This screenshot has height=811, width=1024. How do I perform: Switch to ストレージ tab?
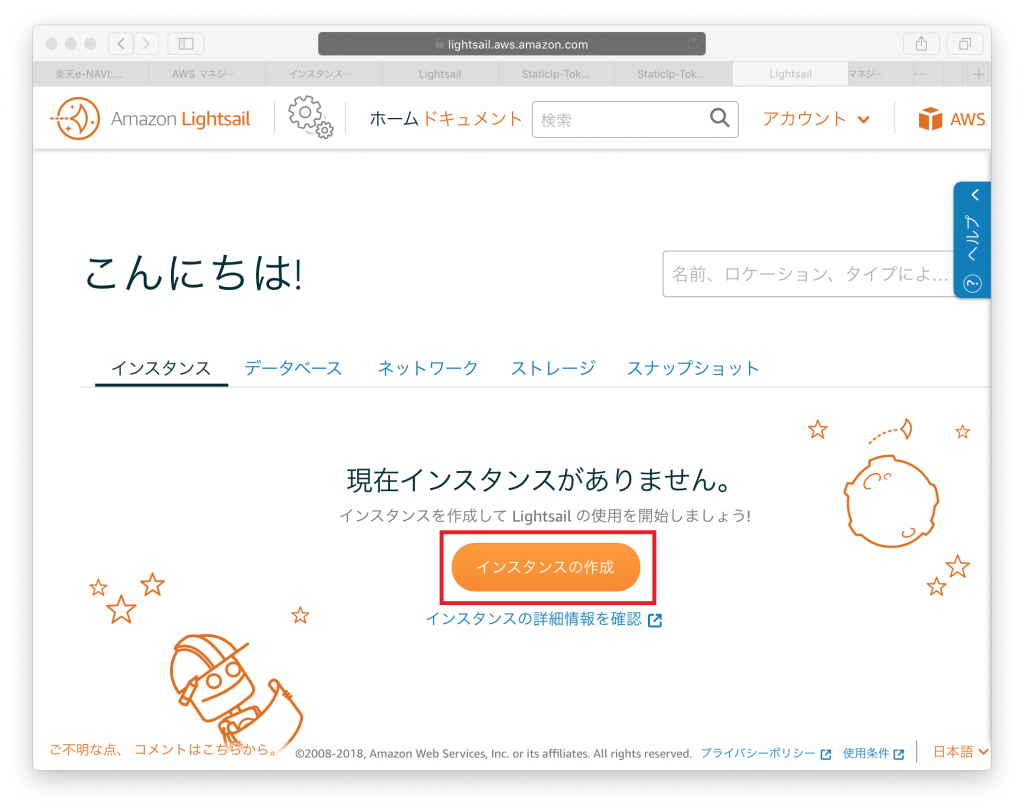point(552,368)
